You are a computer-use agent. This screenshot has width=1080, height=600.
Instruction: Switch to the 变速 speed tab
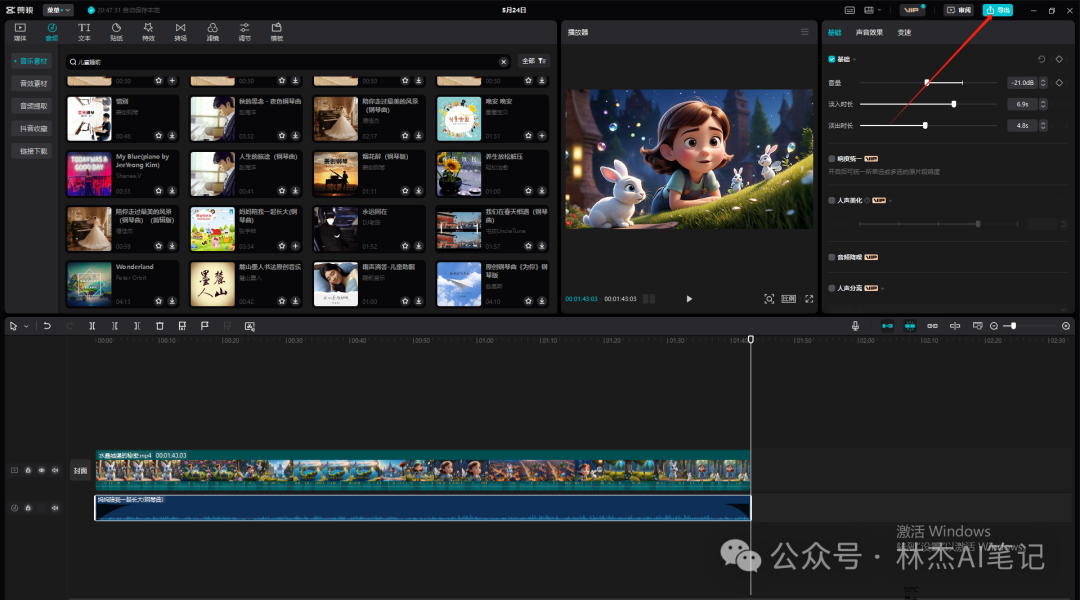coord(904,33)
